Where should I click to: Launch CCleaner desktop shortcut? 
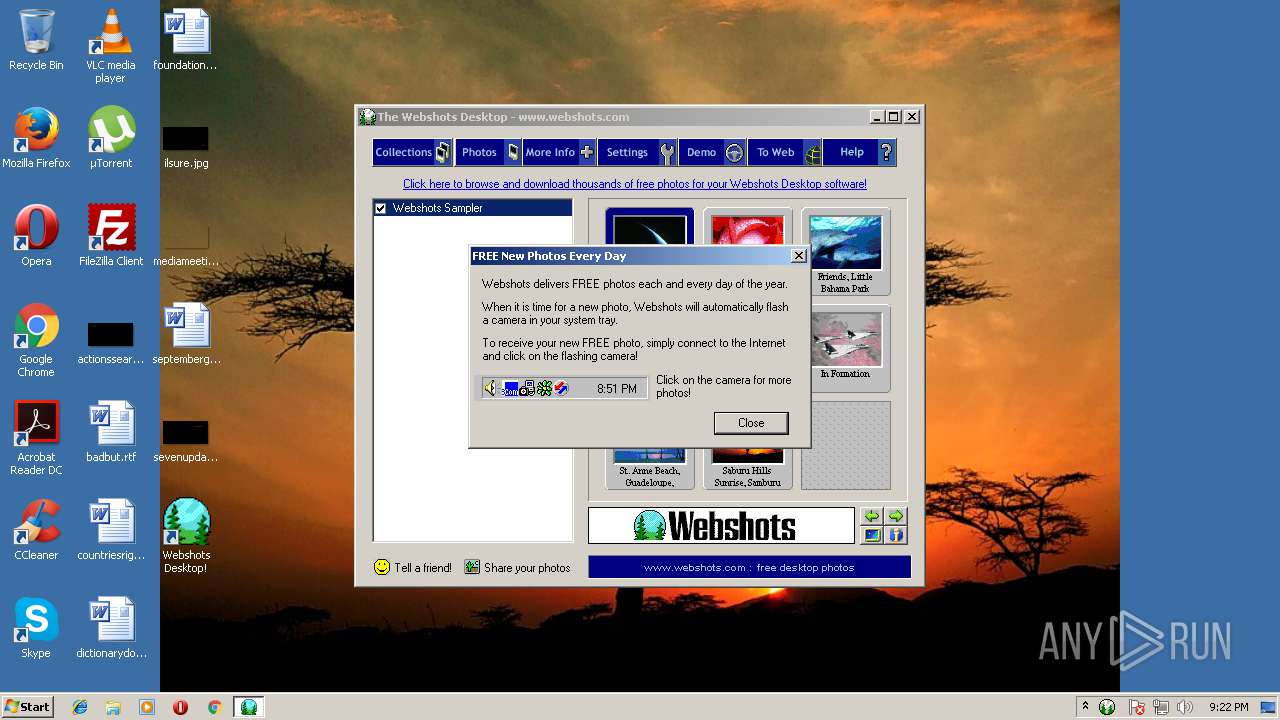coord(36,530)
